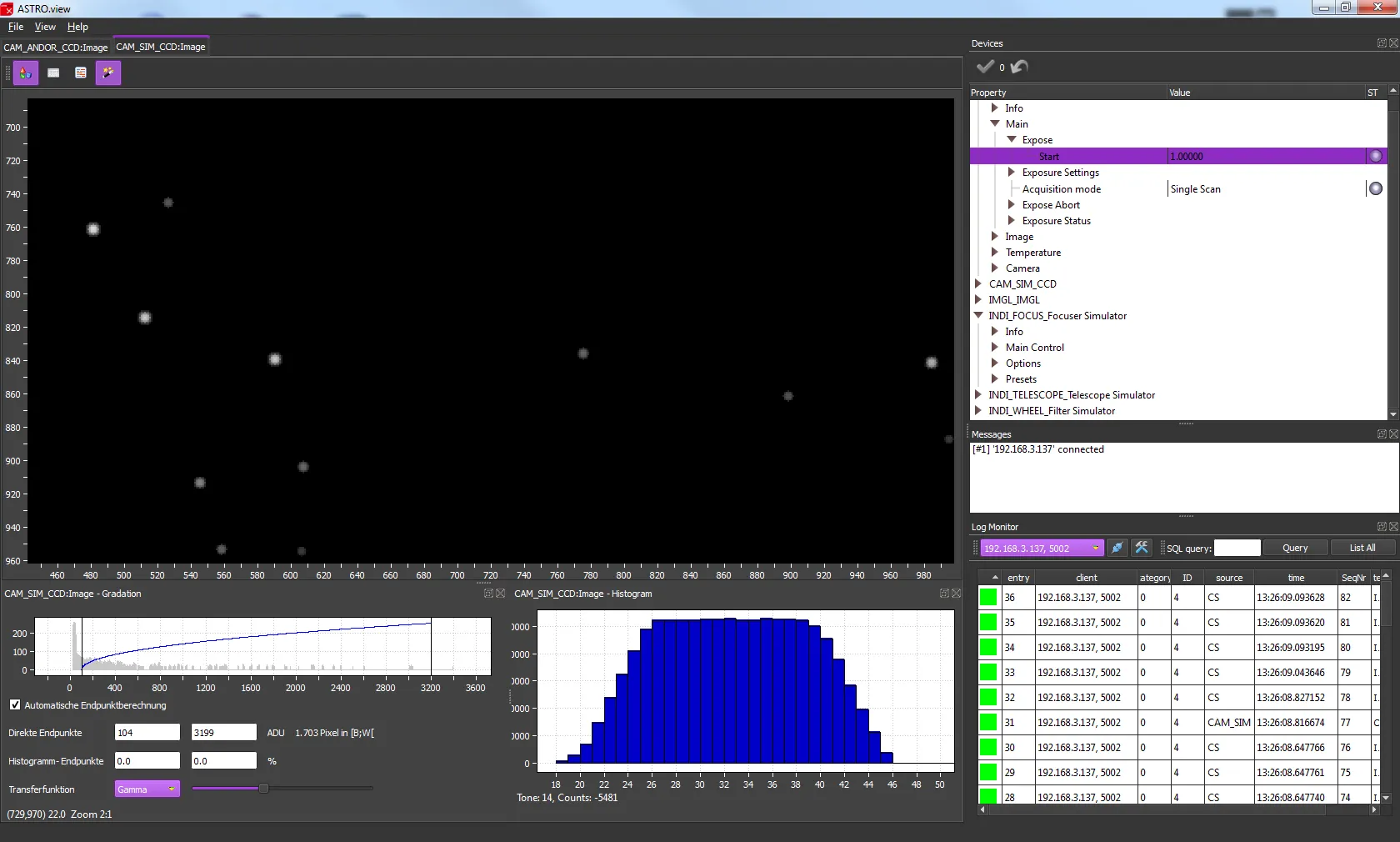The width and height of the screenshot is (1400, 842).
Task: Close the Devices panel
Action: (1393, 43)
